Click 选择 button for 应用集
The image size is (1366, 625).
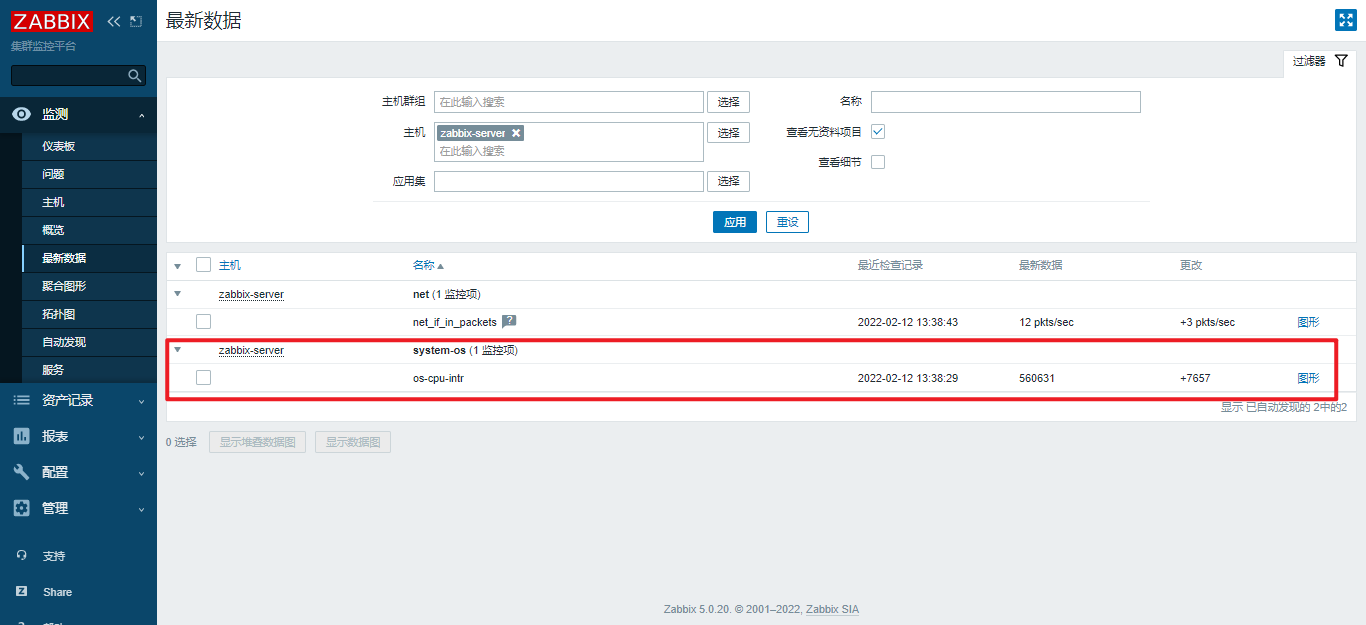[728, 181]
